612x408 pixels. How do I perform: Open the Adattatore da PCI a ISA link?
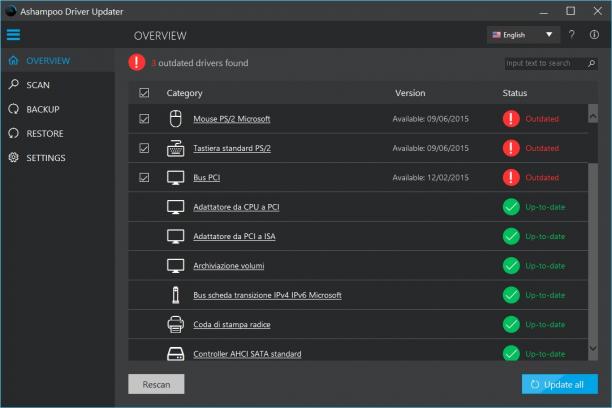click(x=234, y=236)
